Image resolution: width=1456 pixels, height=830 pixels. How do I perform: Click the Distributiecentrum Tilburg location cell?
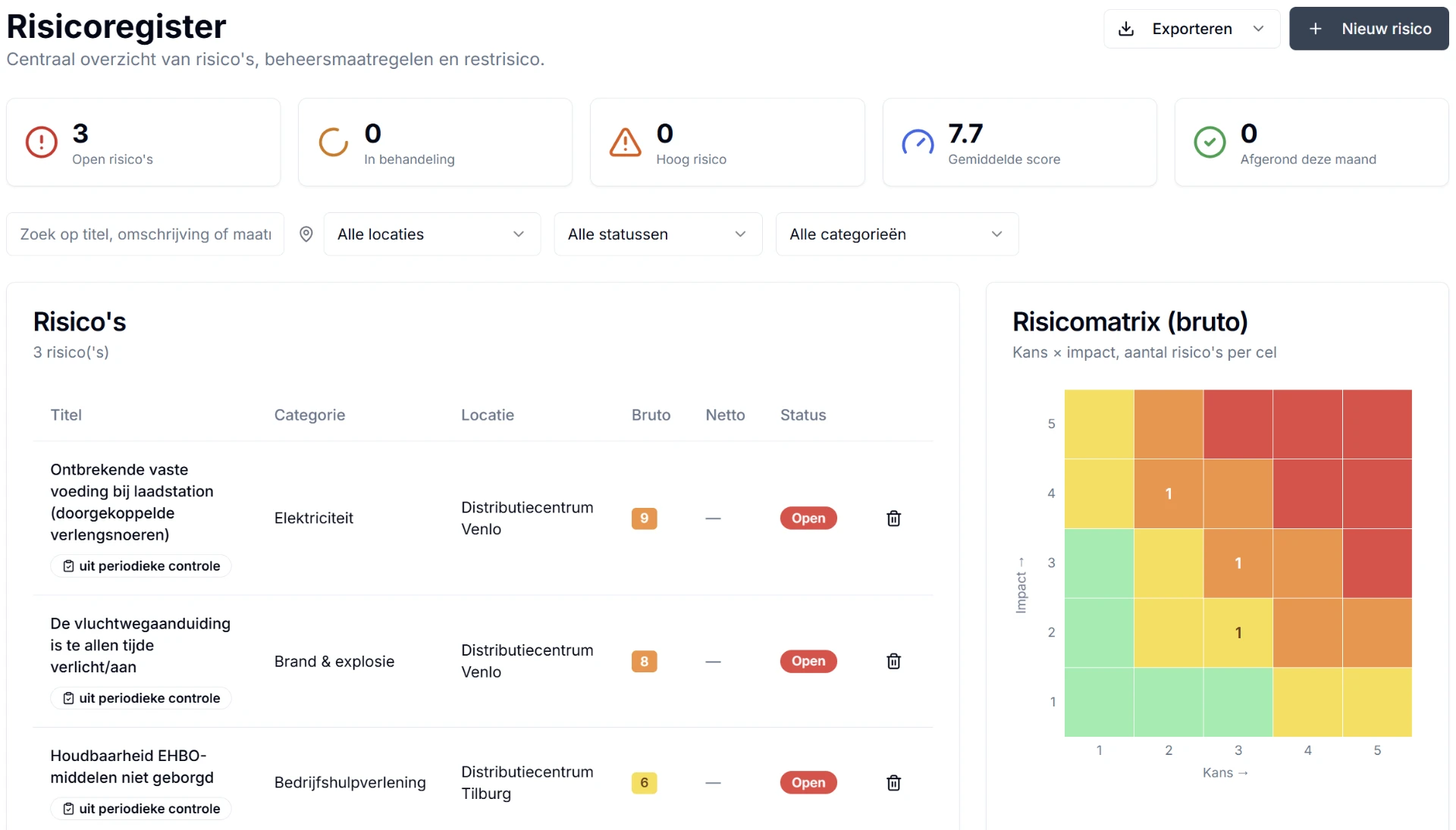[527, 782]
